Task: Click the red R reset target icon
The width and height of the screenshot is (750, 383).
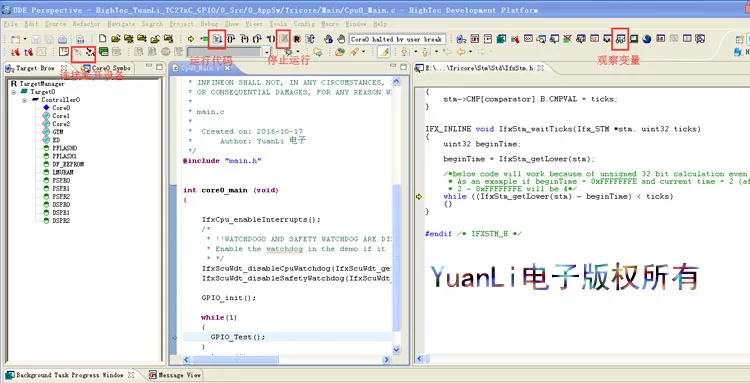Action: pos(297,39)
